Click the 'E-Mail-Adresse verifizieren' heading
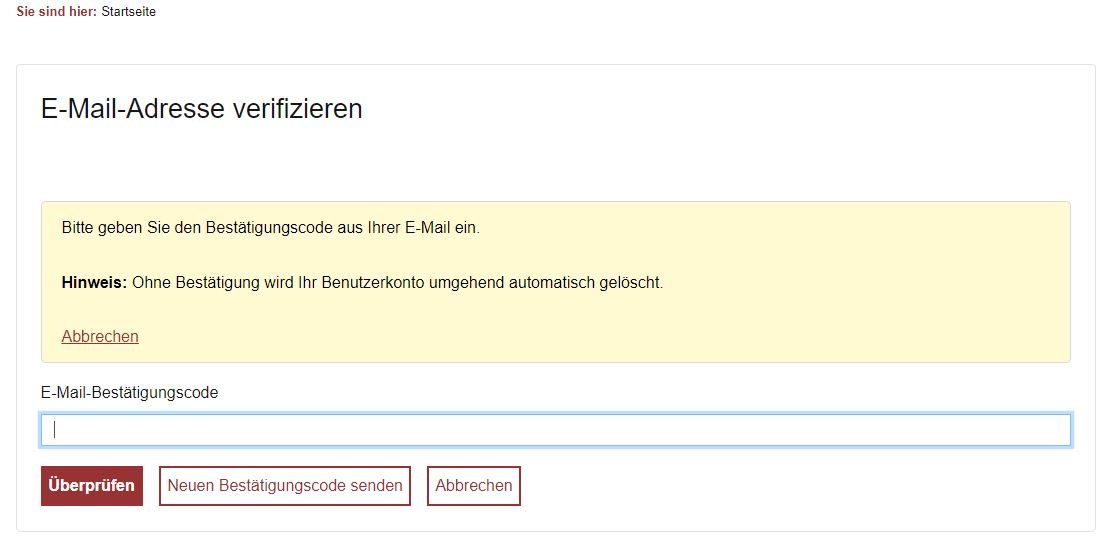The width and height of the screenshot is (1105, 555). (x=202, y=108)
